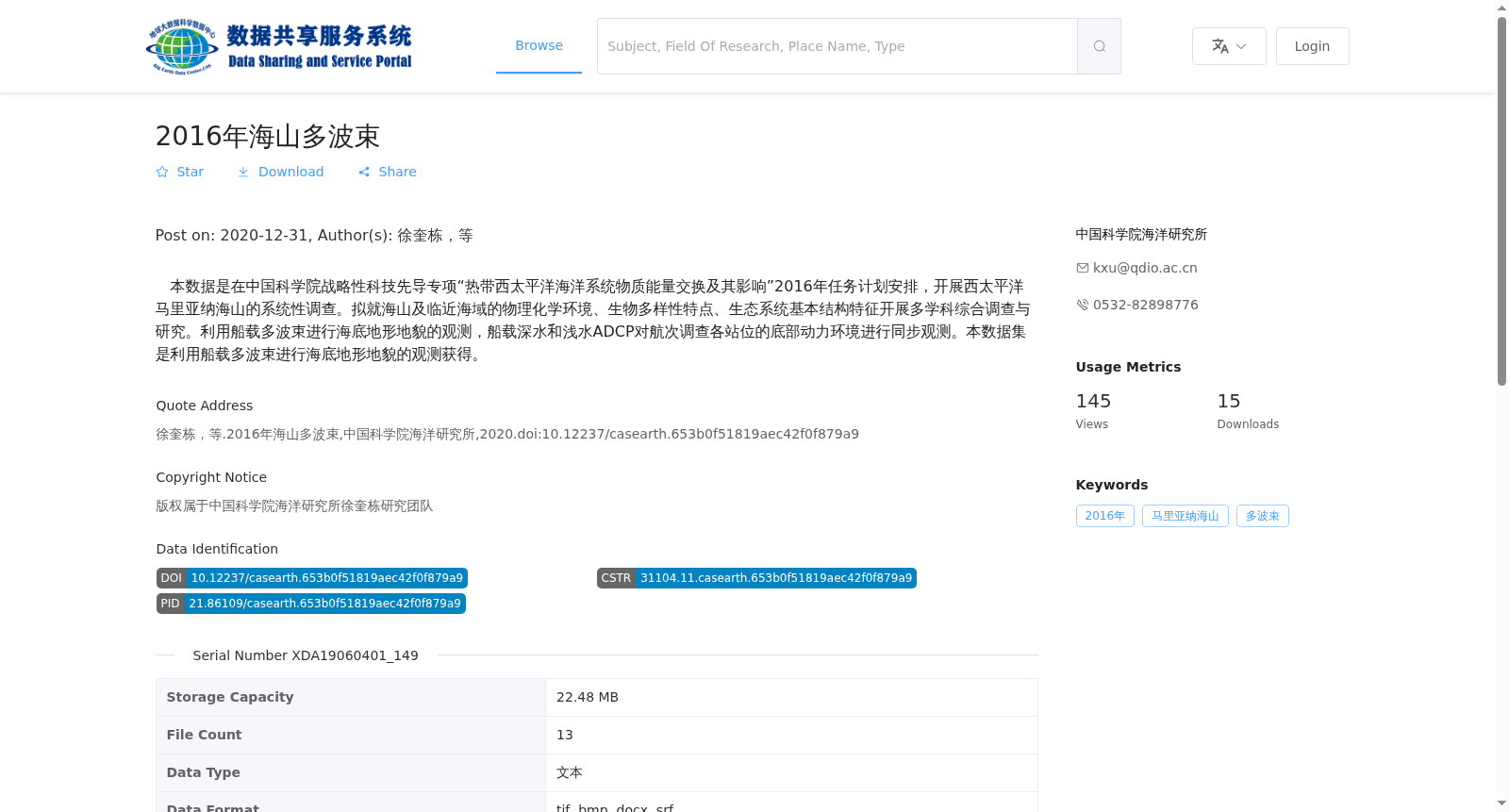Click the copyright notice text line
This screenshot has width=1509, height=812.
[294, 505]
